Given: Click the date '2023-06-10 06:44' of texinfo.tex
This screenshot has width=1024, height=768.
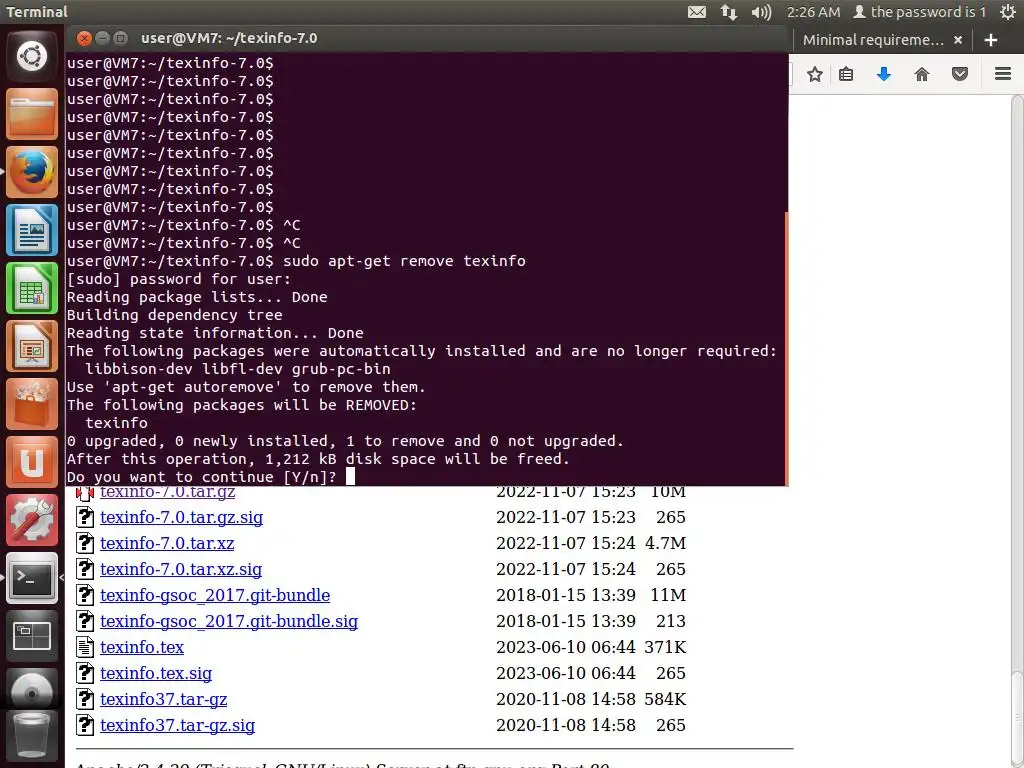Looking at the screenshot, I should click(x=566, y=647).
